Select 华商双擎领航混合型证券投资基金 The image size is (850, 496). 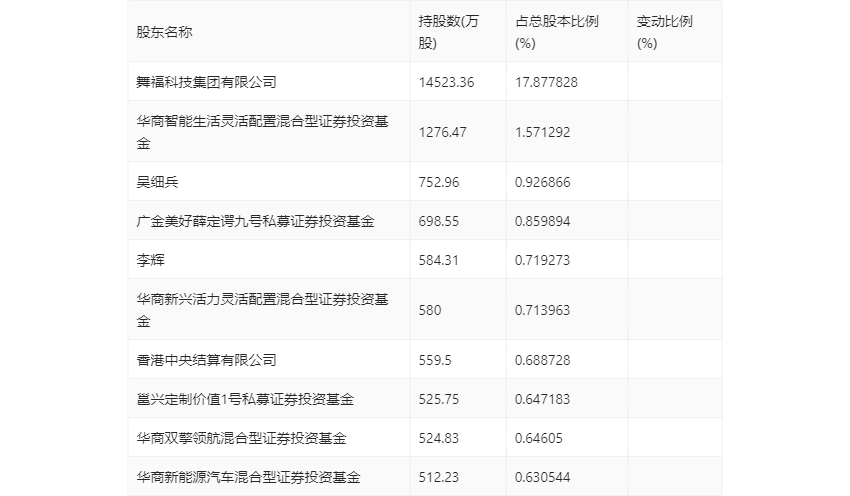[x=241, y=437]
